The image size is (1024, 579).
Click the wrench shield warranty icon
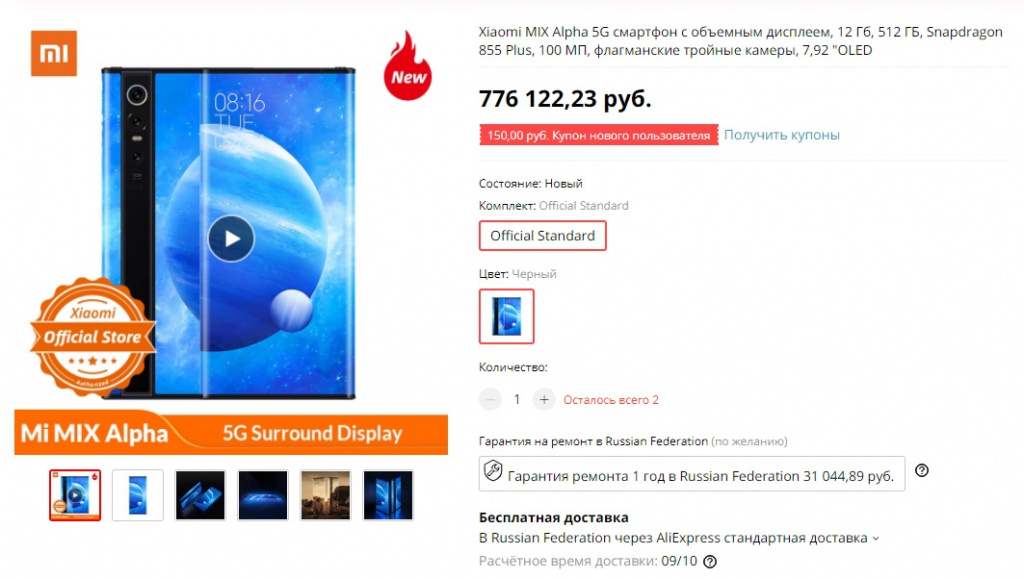tap(493, 471)
